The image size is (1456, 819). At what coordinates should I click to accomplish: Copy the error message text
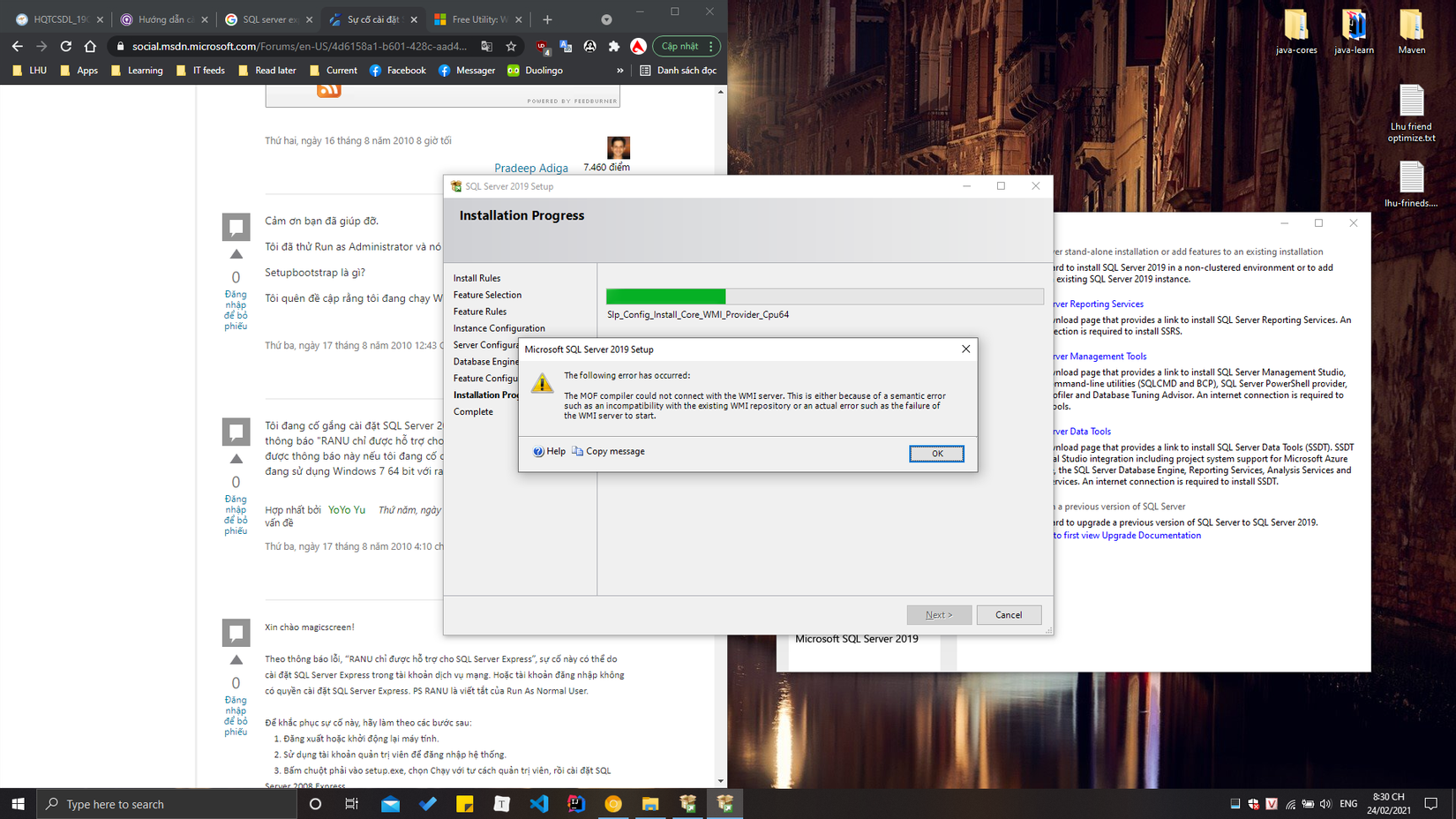coord(608,451)
